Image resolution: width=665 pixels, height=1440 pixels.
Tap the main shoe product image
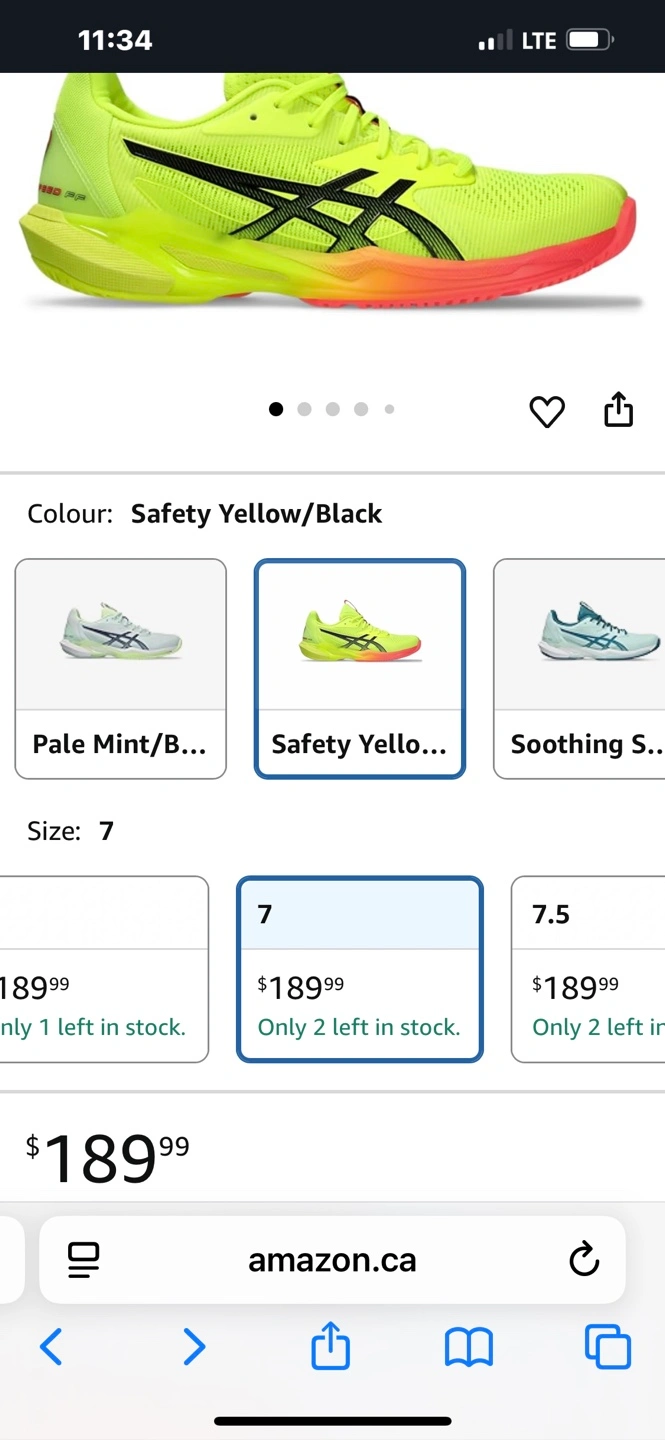click(330, 190)
